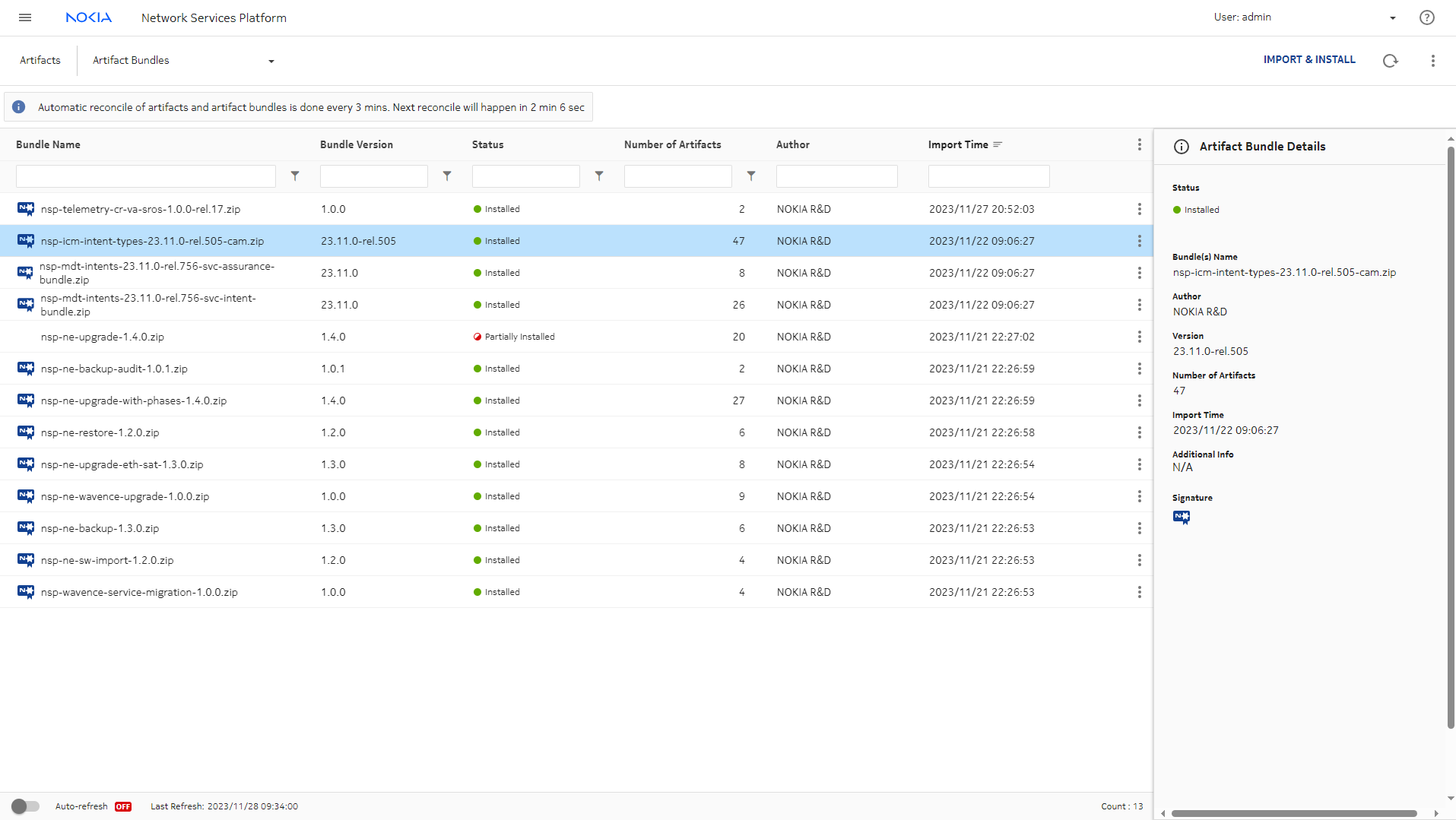Click the Bundle Version filter funnel icon
This screenshot has width=1456, height=820.
pyautogui.click(x=447, y=176)
